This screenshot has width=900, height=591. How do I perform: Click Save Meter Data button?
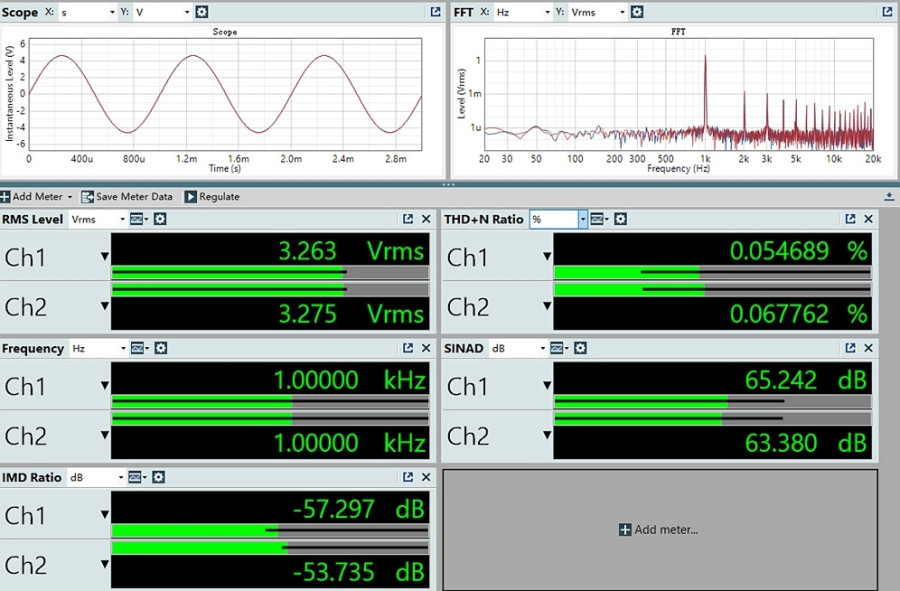coord(127,197)
